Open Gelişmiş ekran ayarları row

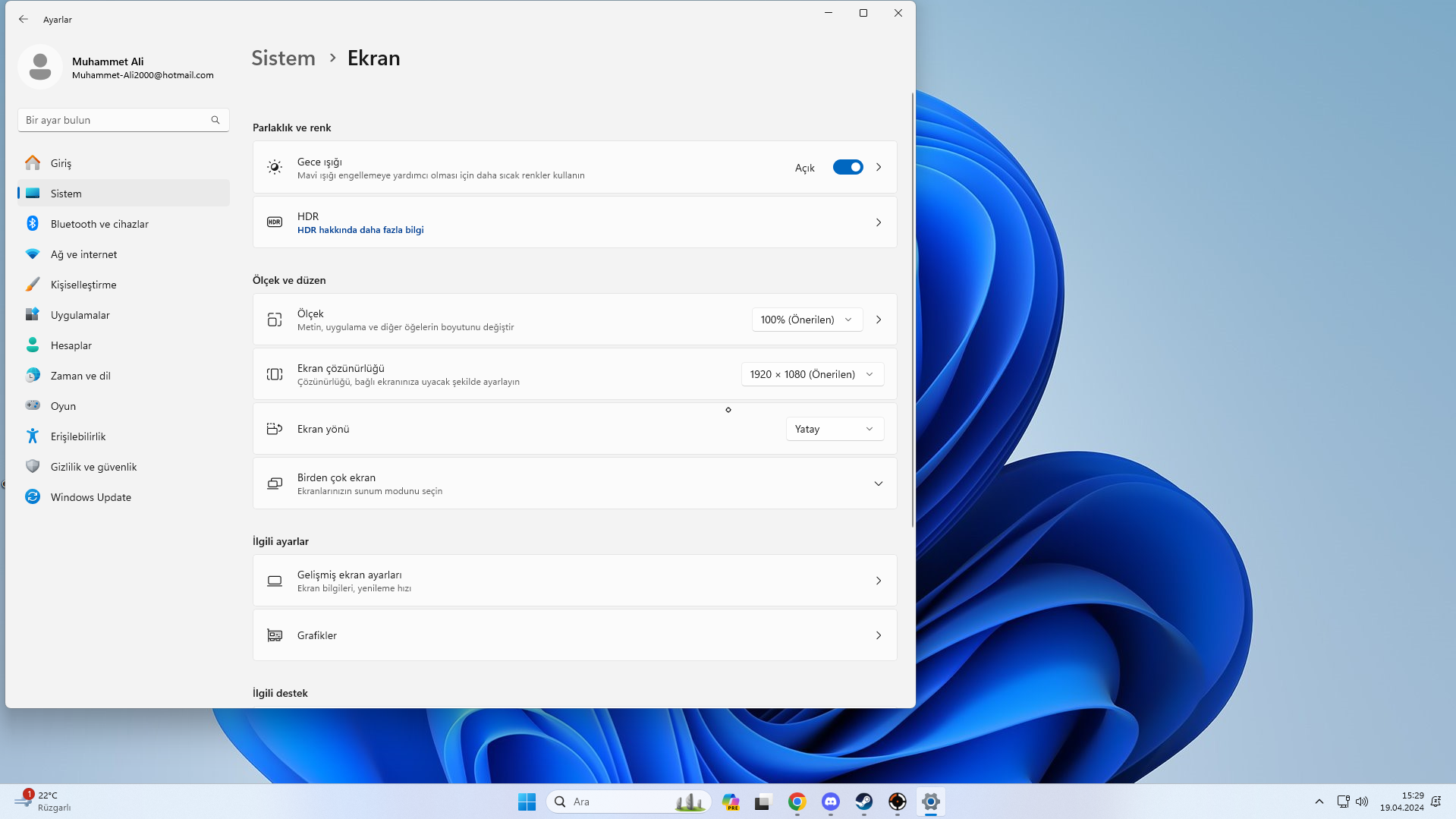tap(574, 581)
